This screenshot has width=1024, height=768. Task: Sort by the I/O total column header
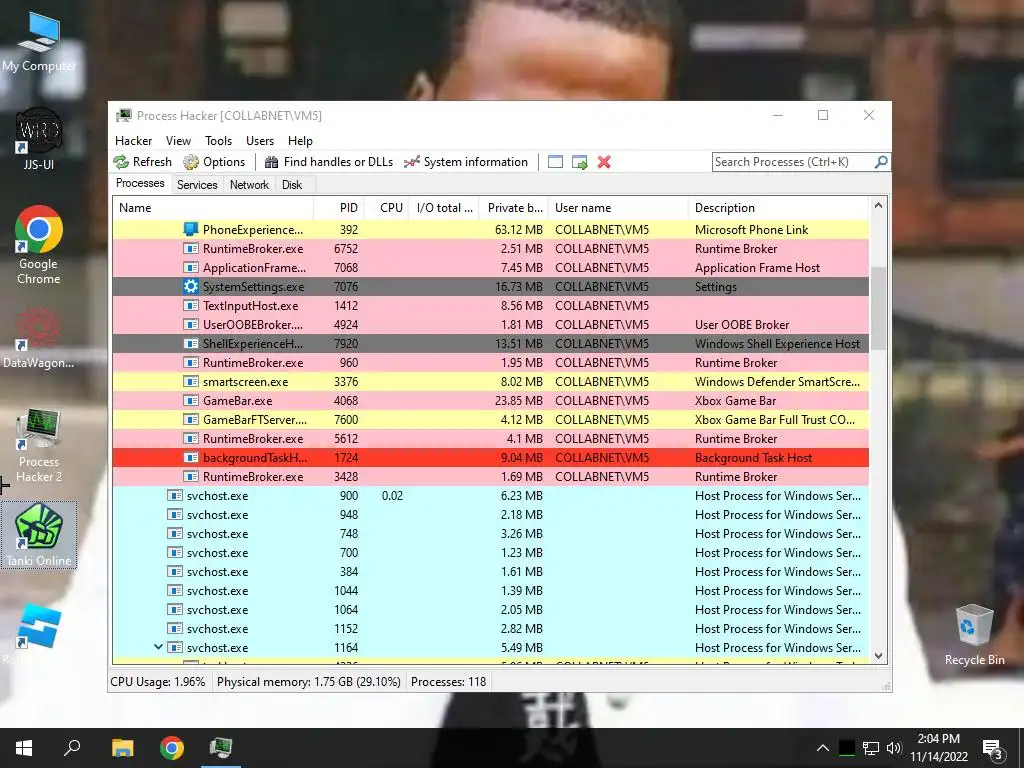pyautogui.click(x=443, y=208)
